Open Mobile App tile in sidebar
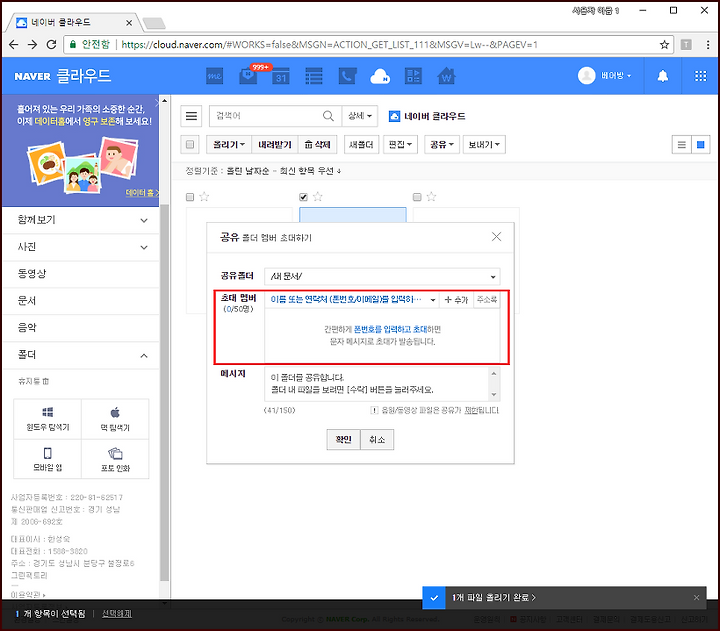Viewport: 720px width, 631px height. pos(48,459)
